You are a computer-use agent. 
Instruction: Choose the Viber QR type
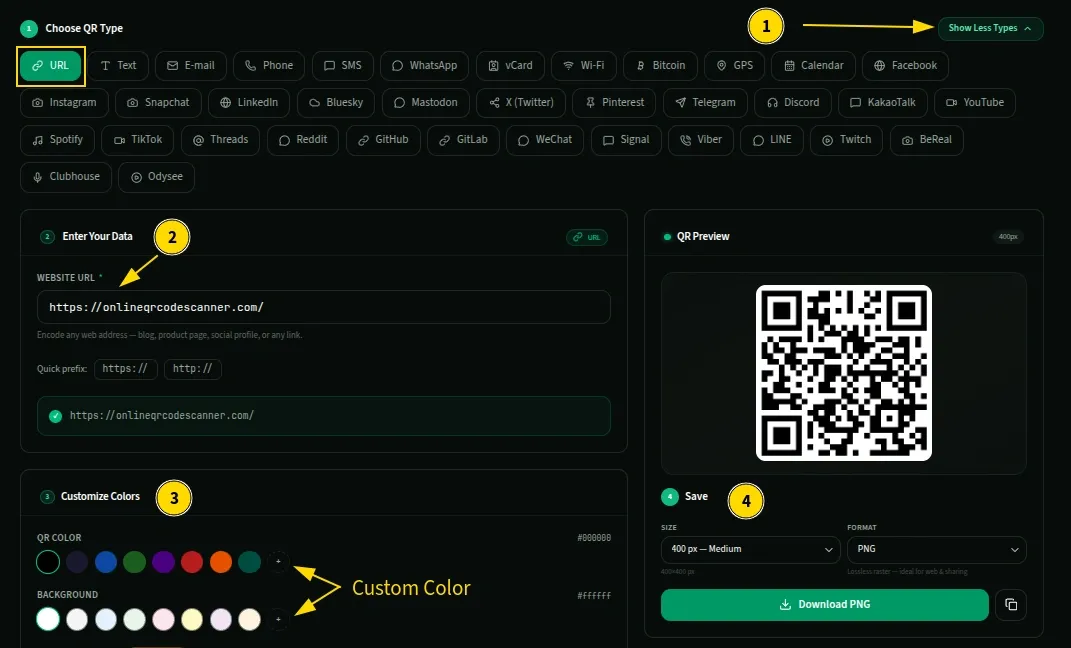coord(700,139)
